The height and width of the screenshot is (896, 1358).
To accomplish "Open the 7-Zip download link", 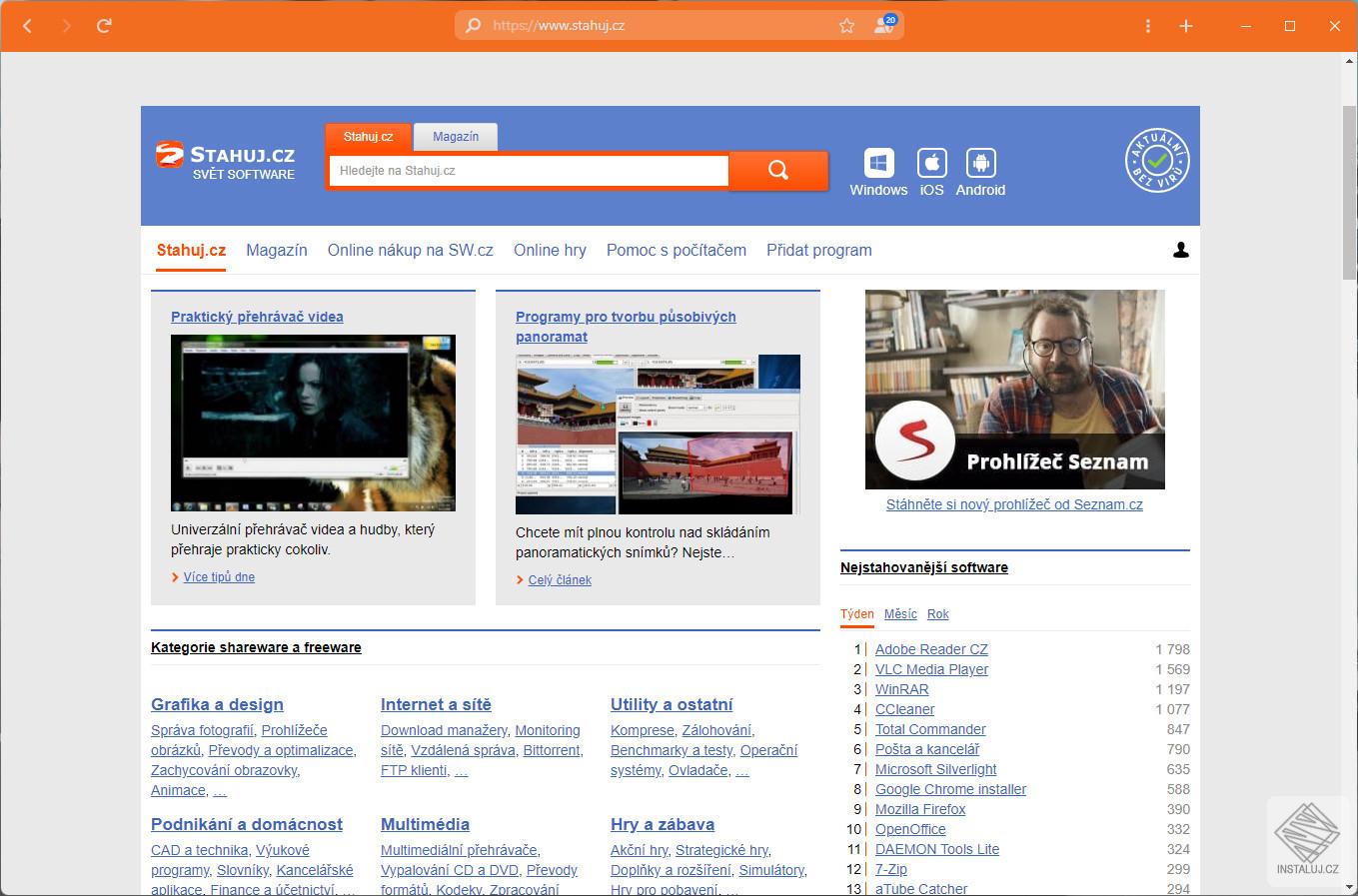I will click(x=891, y=869).
